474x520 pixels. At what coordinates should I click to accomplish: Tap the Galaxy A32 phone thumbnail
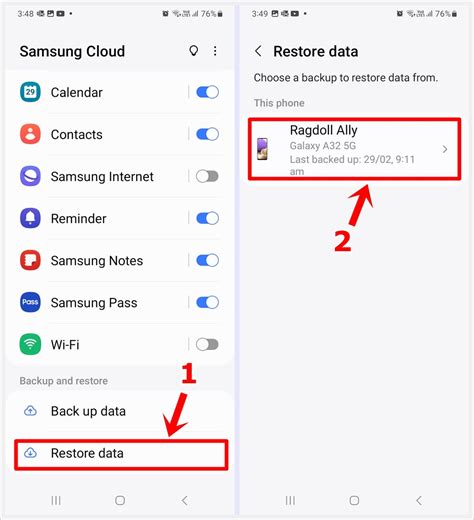262,149
